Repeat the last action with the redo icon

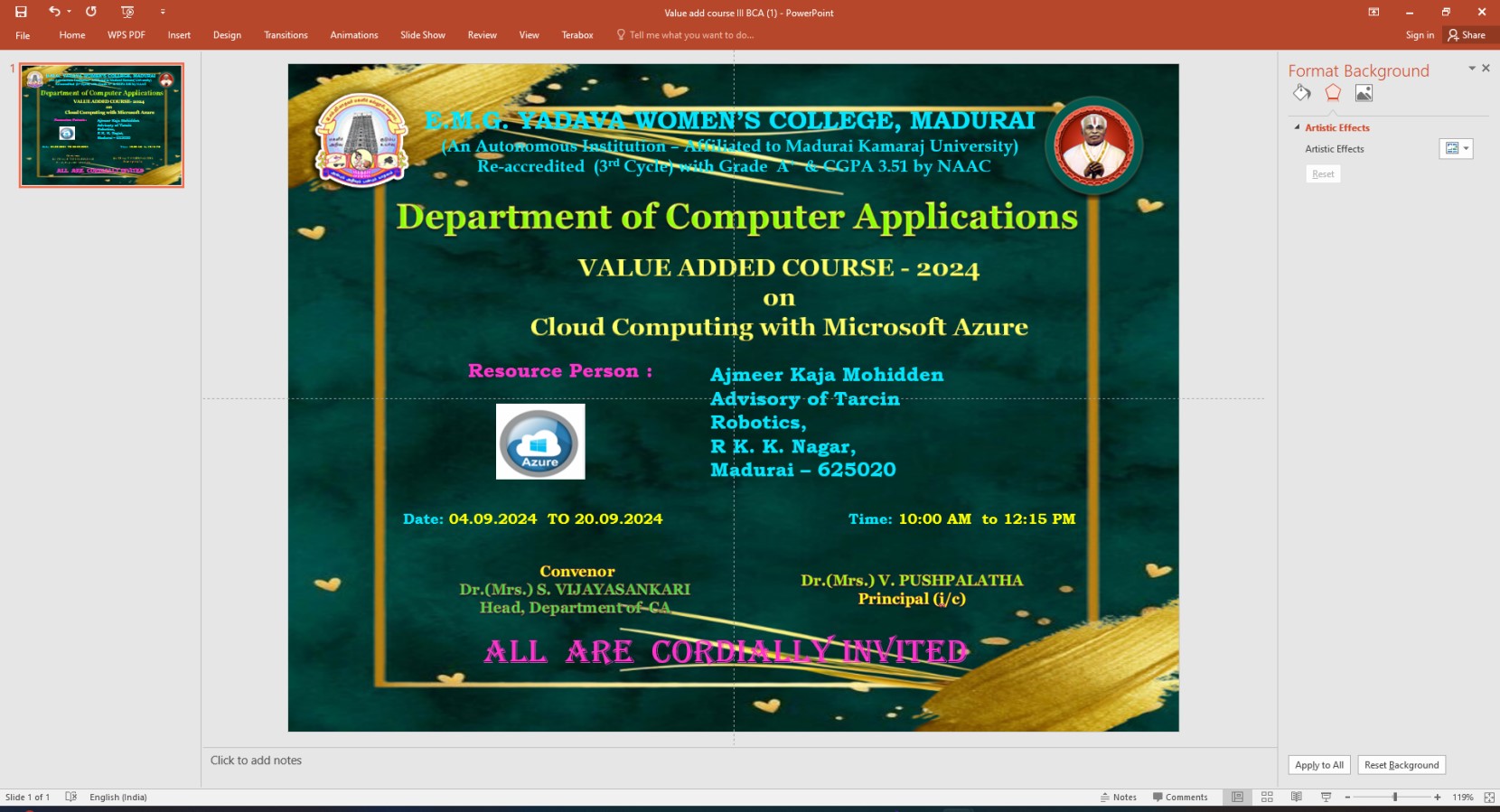pyautogui.click(x=91, y=12)
